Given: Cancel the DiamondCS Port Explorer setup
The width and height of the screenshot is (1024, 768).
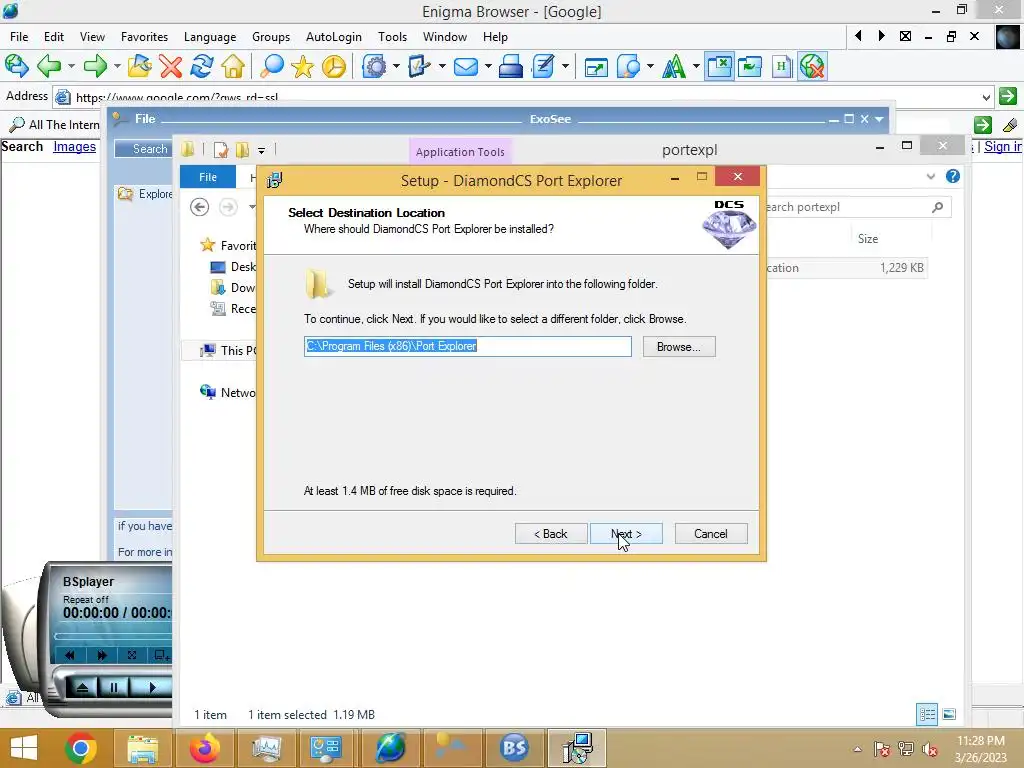Looking at the screenshot, I should click(x=711, y=534).
